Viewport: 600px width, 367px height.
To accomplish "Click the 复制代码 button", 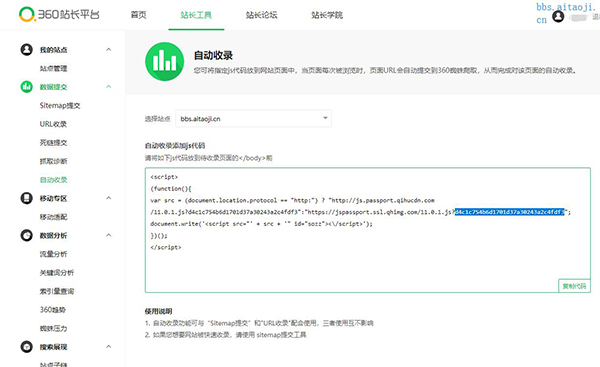I will (x=574, y=286).
